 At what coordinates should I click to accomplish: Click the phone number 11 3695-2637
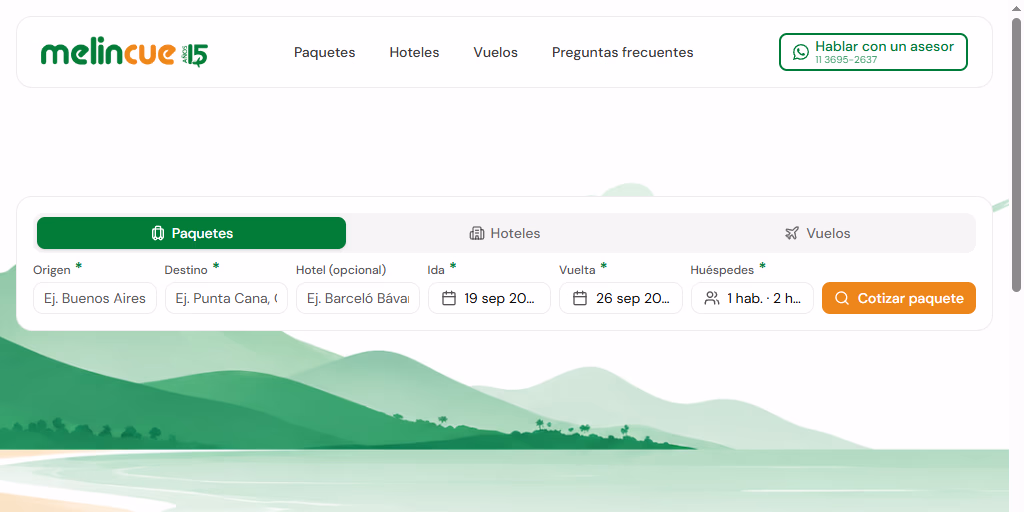point(846,59)
